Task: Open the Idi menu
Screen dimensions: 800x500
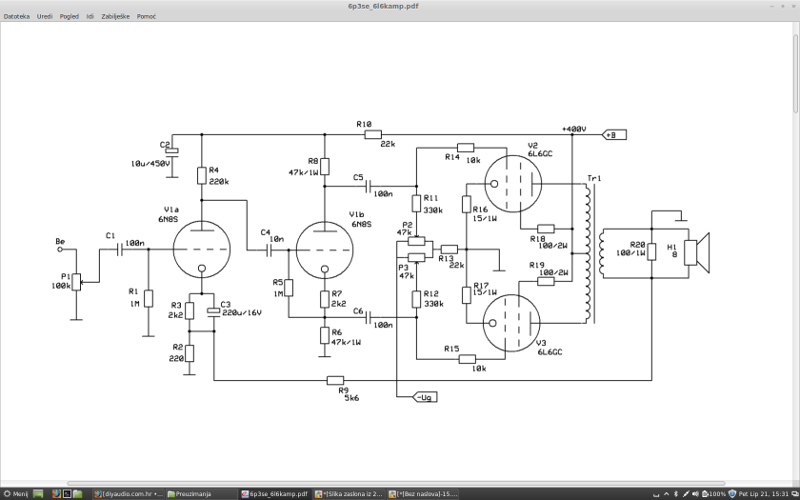Action: tap(90, 17)
